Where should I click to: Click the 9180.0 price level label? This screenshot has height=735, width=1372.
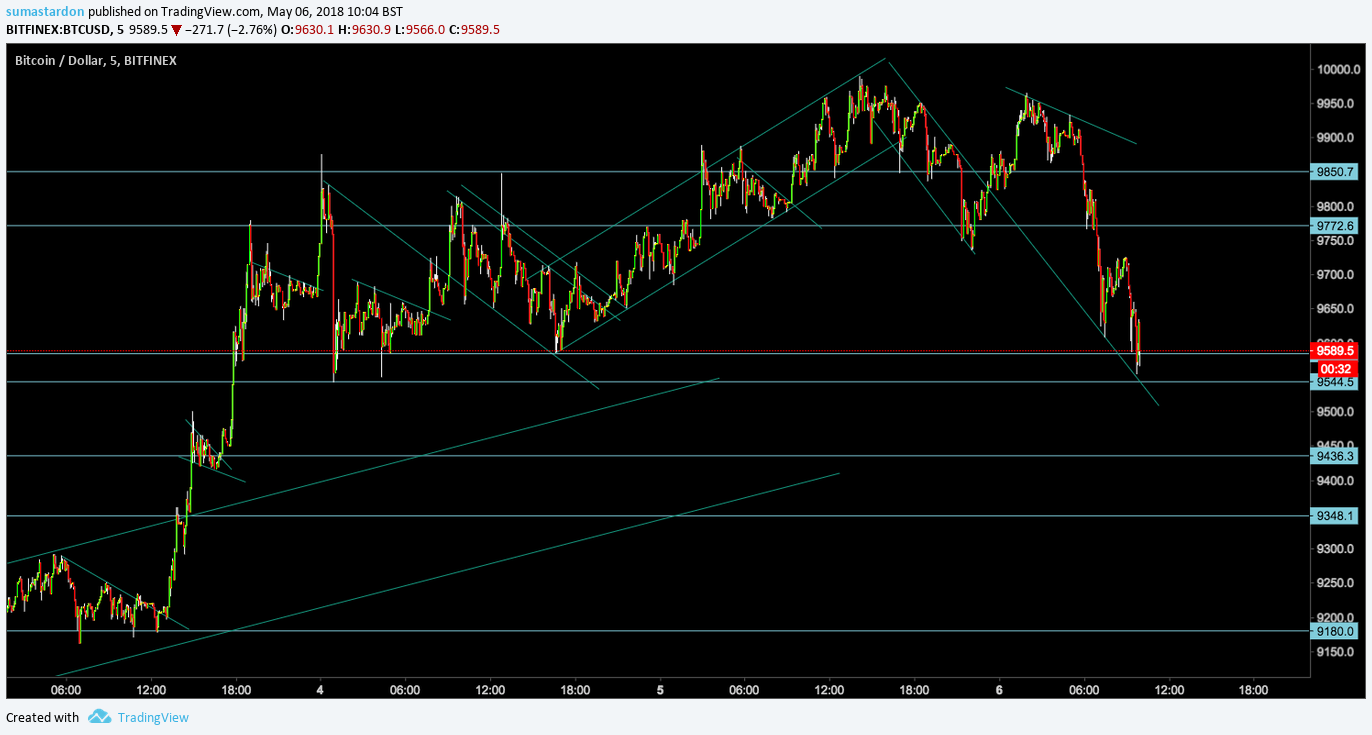[x=1335, y=631]
